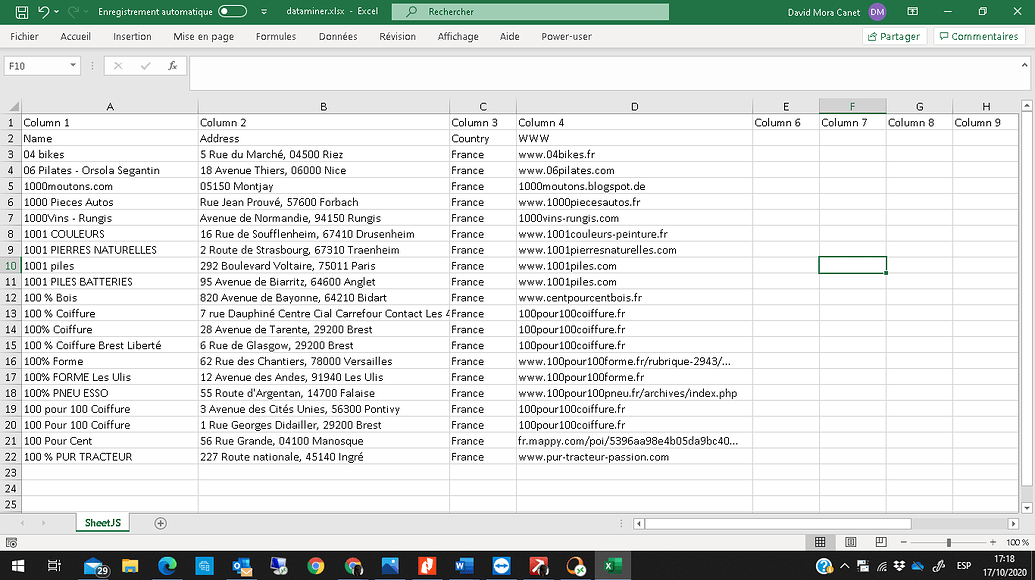Open TeamViewer from taskbar
1035x580 pixels.
[x=502, y=566]
